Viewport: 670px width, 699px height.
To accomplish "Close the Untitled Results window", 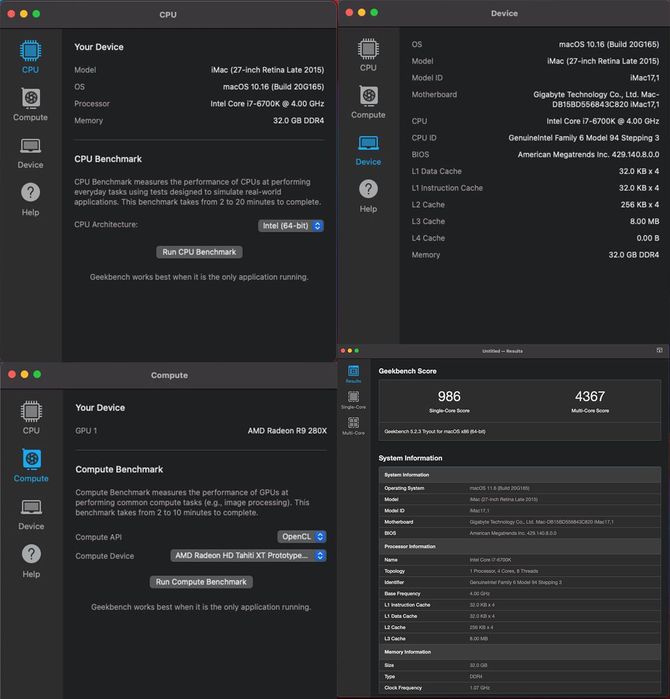I will tap(343, 351).
